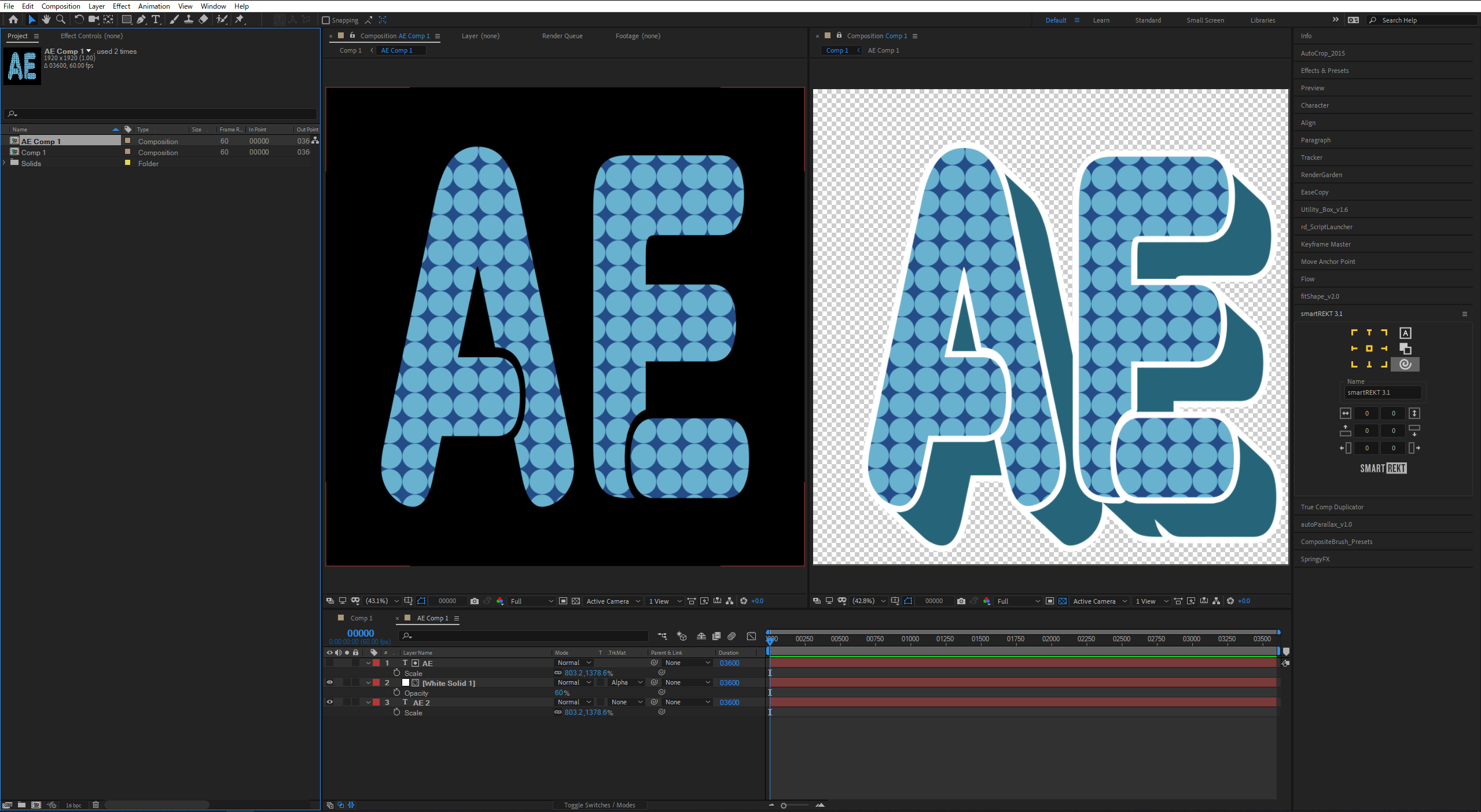Open the Composition menu
Screen dimensions: 1481x812
(x=61, y=6)
